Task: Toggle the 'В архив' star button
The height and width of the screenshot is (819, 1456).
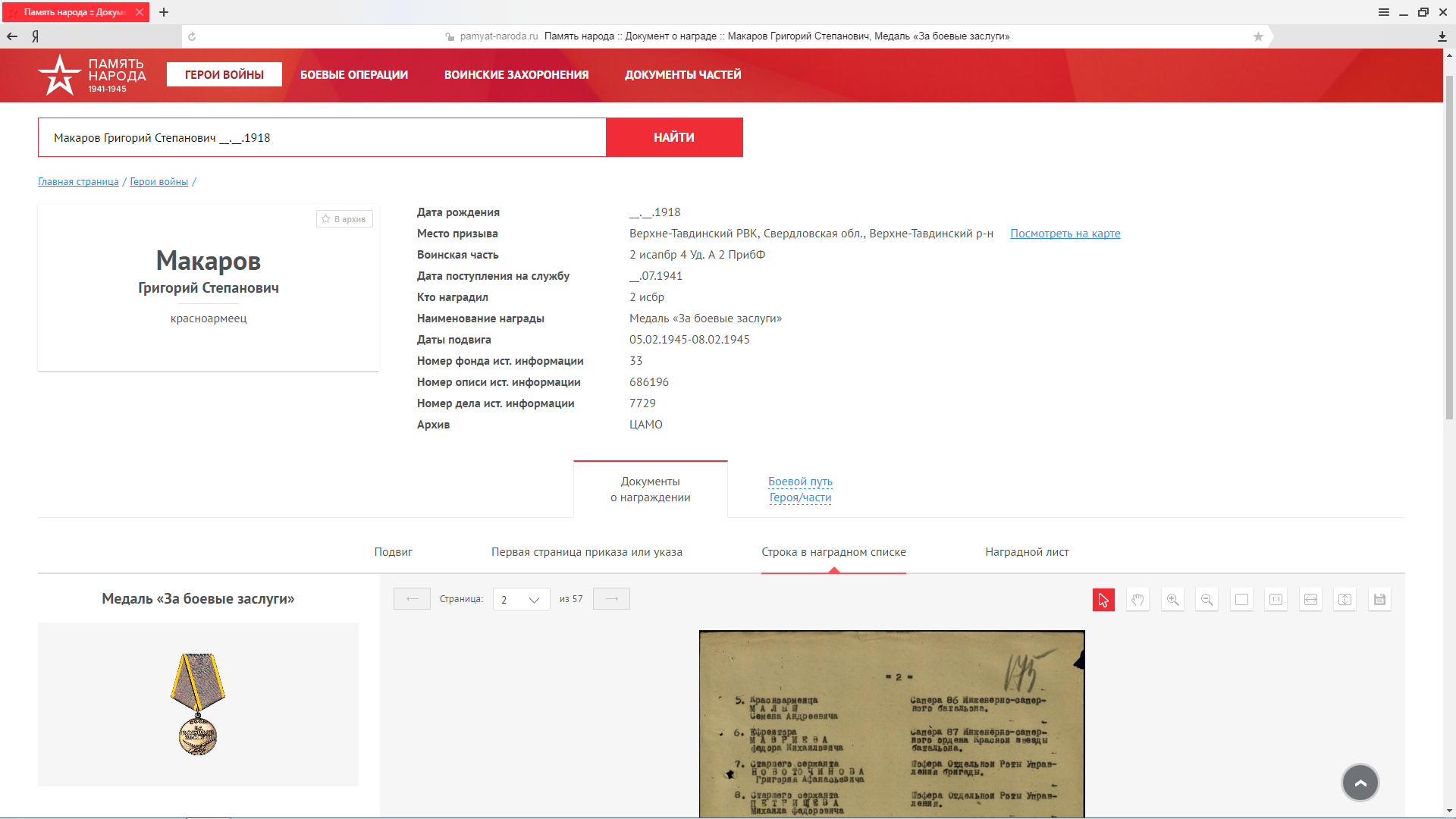Action: 344,219
